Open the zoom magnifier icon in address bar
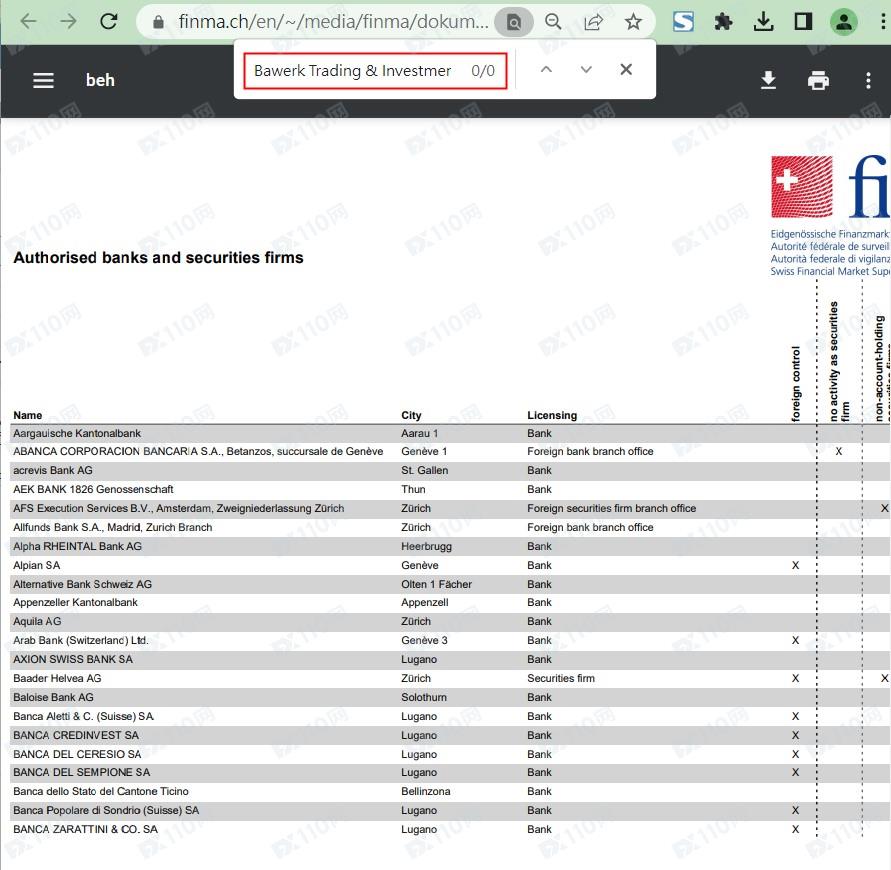The height and width of the screenshot is (870, 891). 553,21
